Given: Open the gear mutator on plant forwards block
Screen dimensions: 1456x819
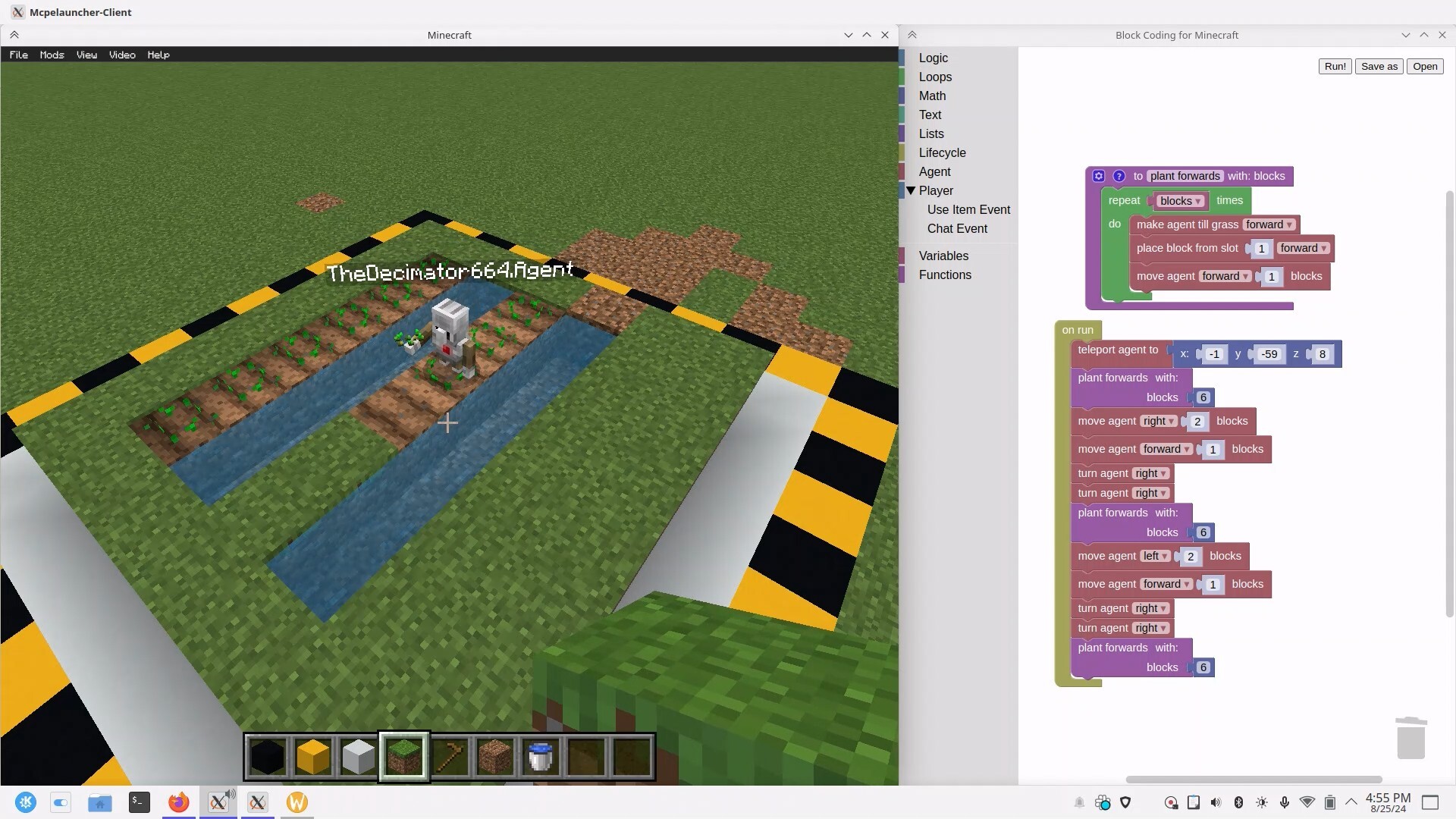Looking at the screenshot, I should (1098, 175).
